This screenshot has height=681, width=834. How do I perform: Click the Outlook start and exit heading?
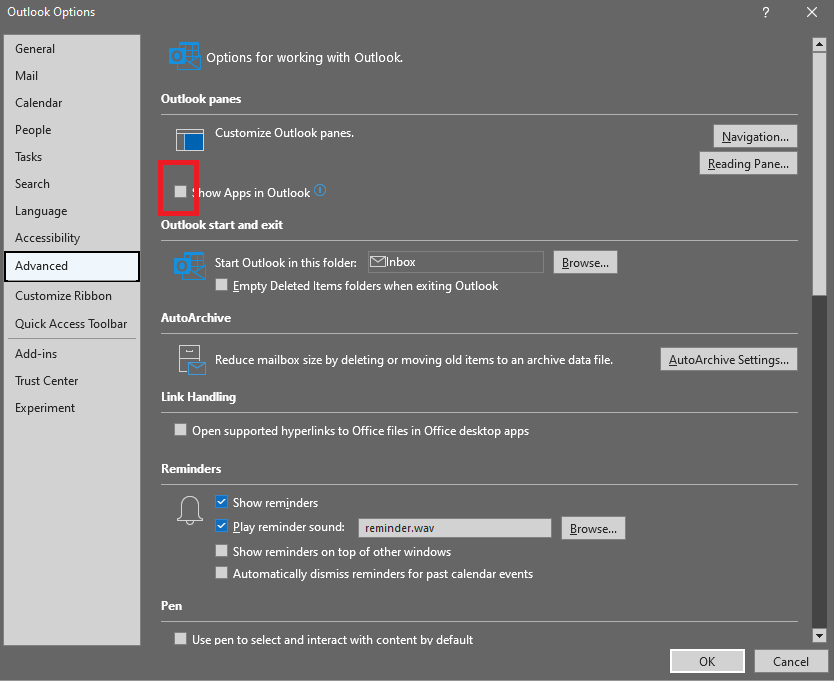(222, 225)
